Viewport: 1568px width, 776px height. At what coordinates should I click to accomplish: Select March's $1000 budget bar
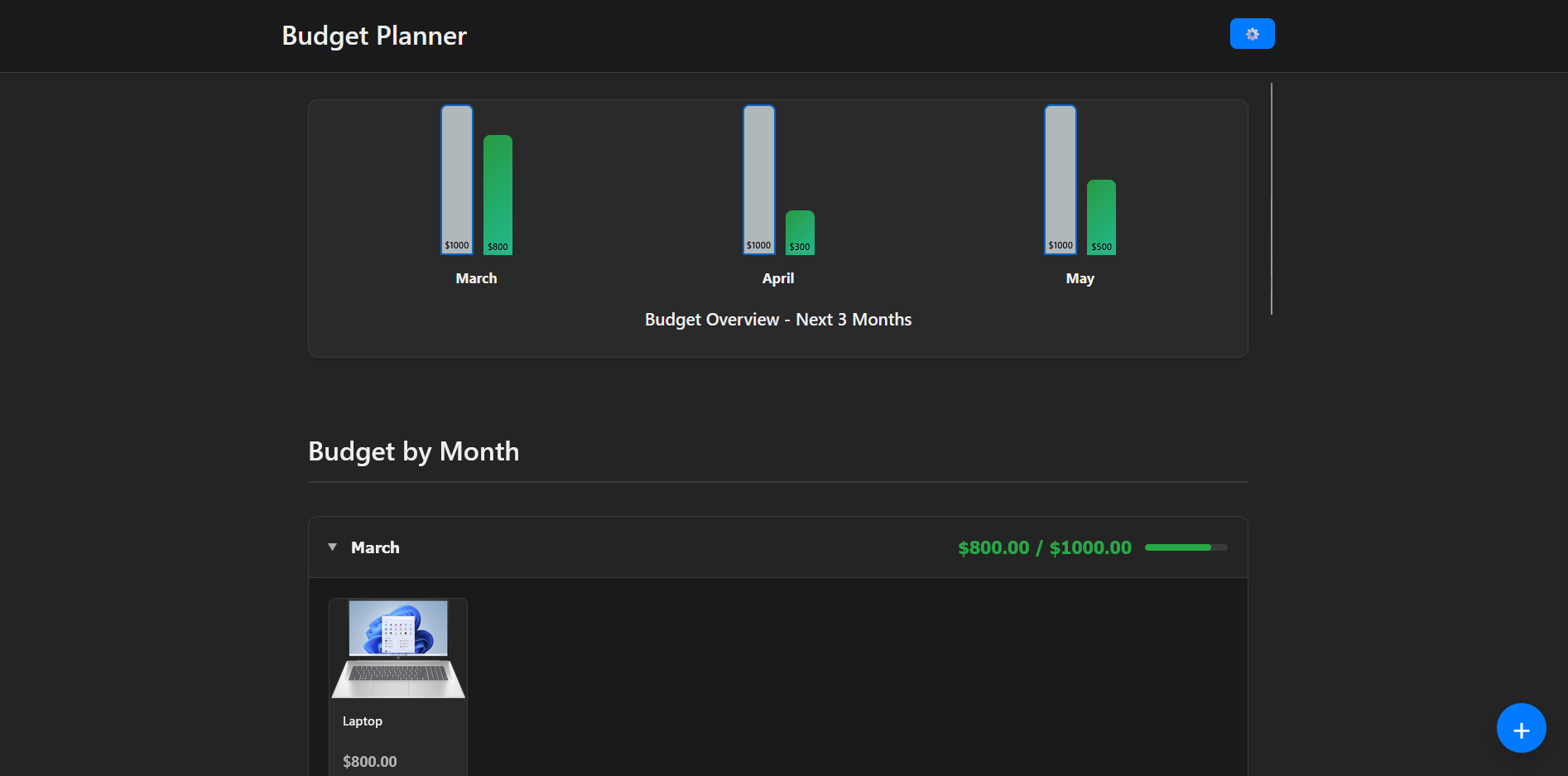coord(457,180)
